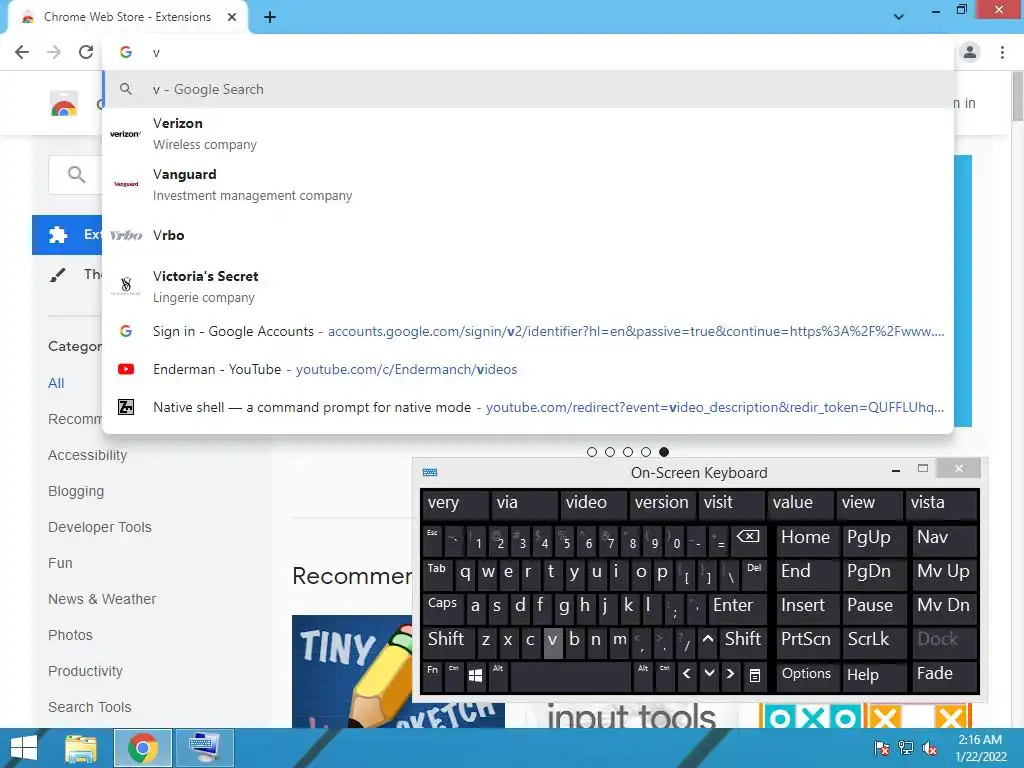Select Developer Tools category
This screenshot has height=768, width=1024.
100,527
